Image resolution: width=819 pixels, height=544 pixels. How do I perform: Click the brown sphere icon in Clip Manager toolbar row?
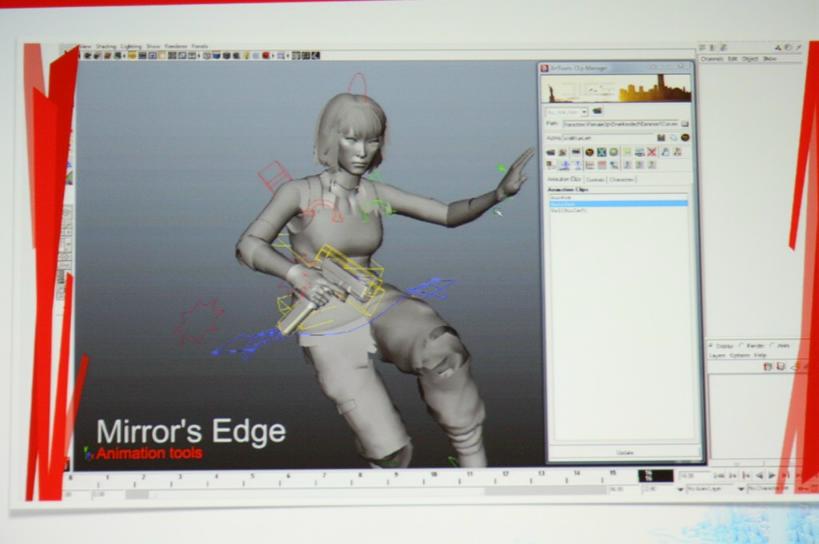(x=589, y=152)
